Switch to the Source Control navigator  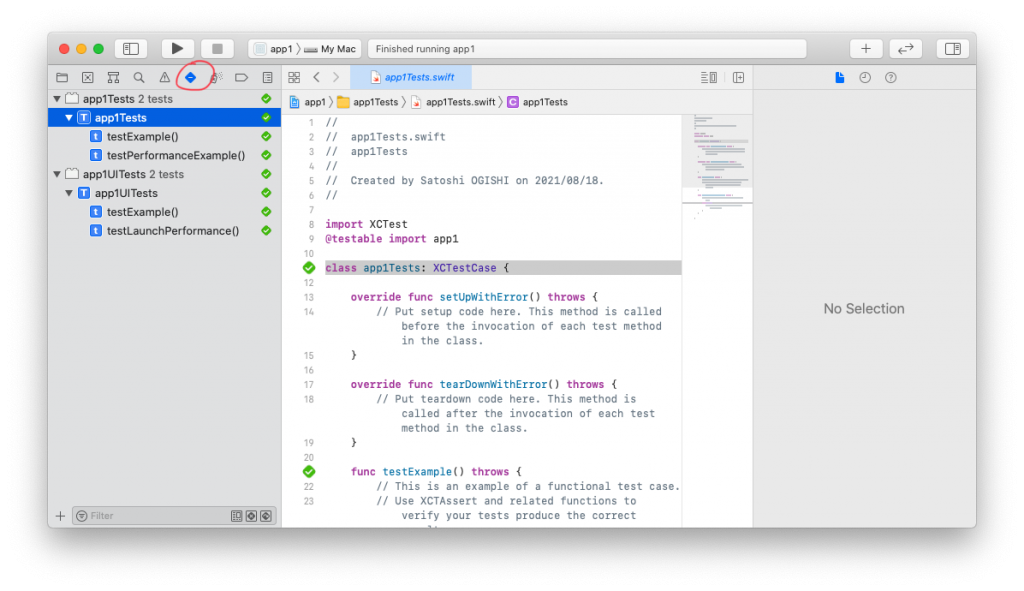88,78
